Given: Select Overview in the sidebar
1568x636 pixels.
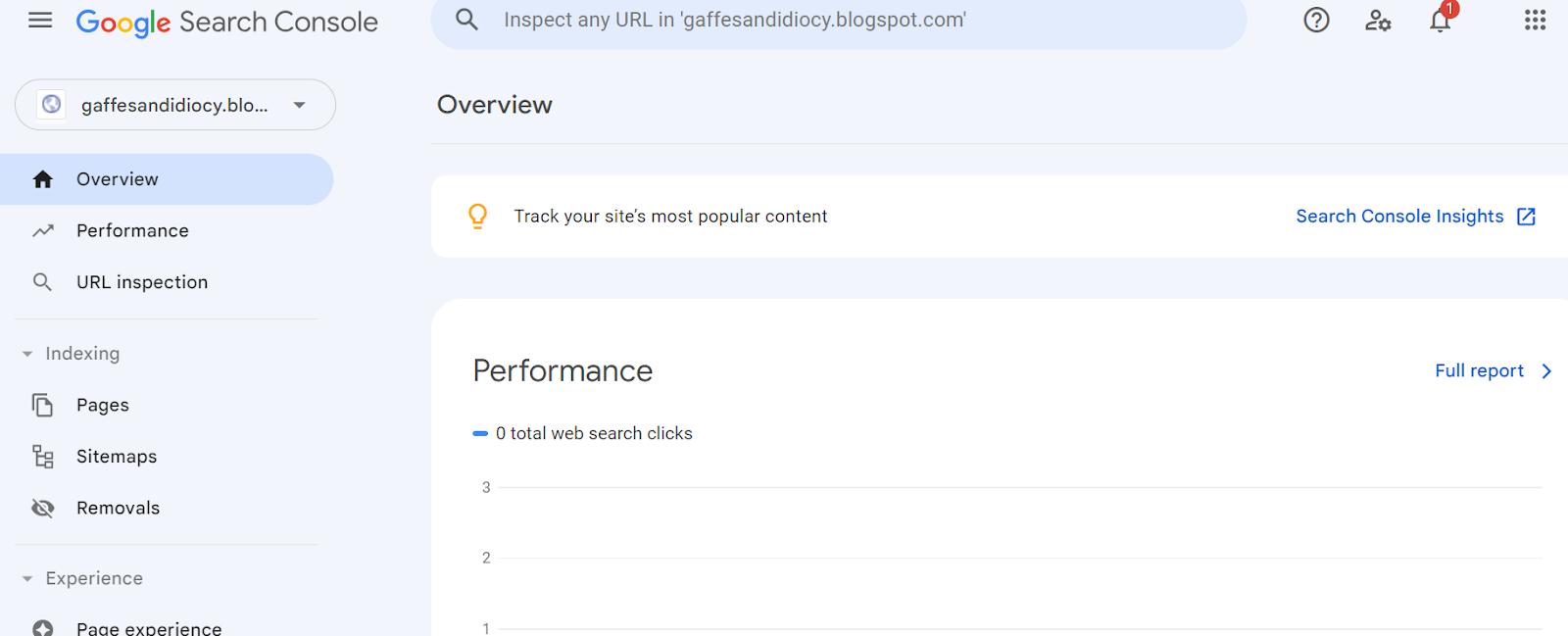Looking at the screenshot, I should (x=118, y=179).
